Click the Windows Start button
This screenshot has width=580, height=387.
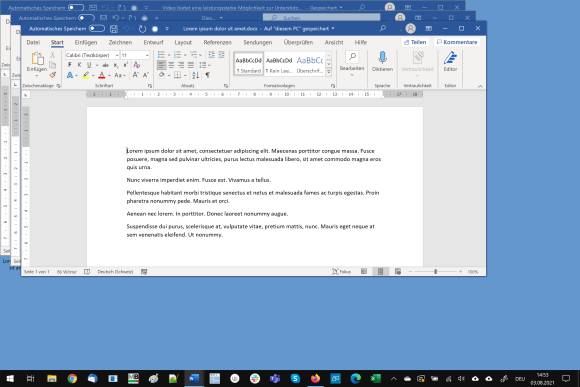(10, 378)
